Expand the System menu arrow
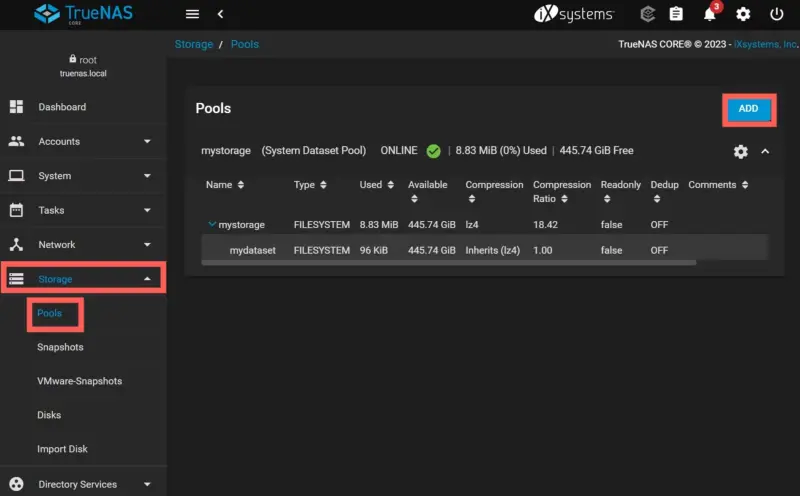 pyautogui.click(x=147, y=176)
